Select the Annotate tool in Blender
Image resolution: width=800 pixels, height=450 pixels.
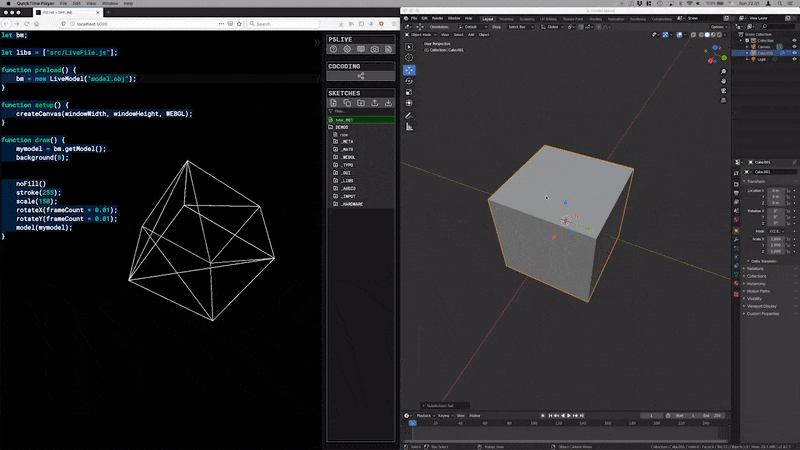[409, 116]
